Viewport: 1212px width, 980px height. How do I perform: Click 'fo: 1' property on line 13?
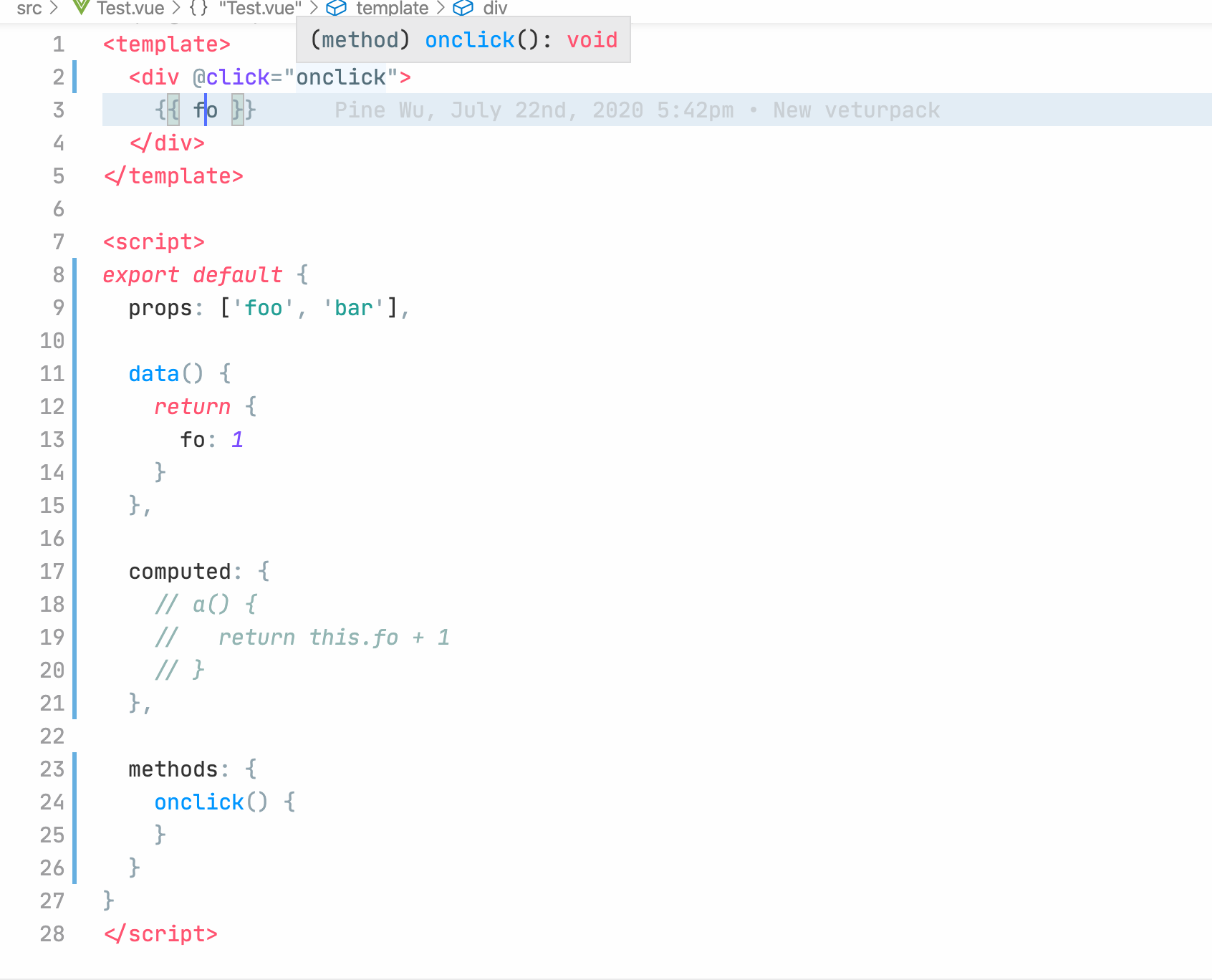pos(212,440)
